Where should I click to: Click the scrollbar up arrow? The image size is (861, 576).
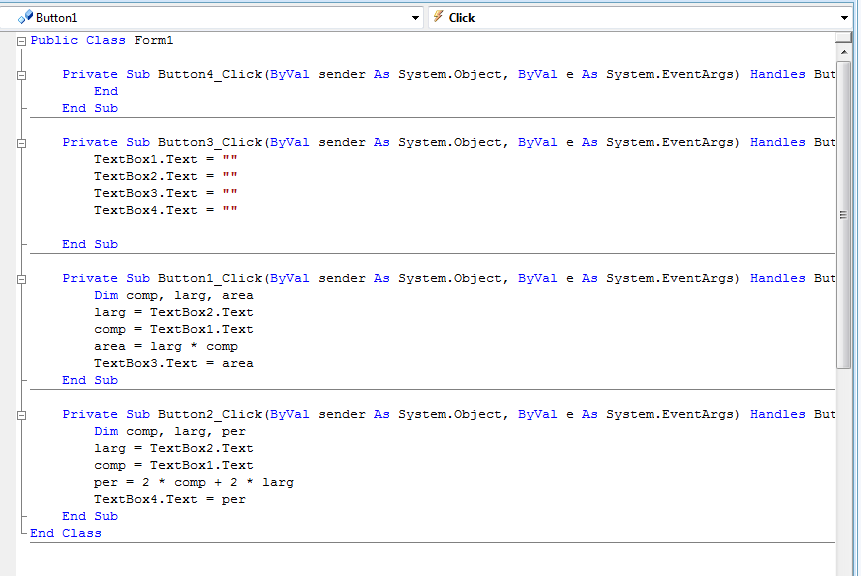click(843, 52)
